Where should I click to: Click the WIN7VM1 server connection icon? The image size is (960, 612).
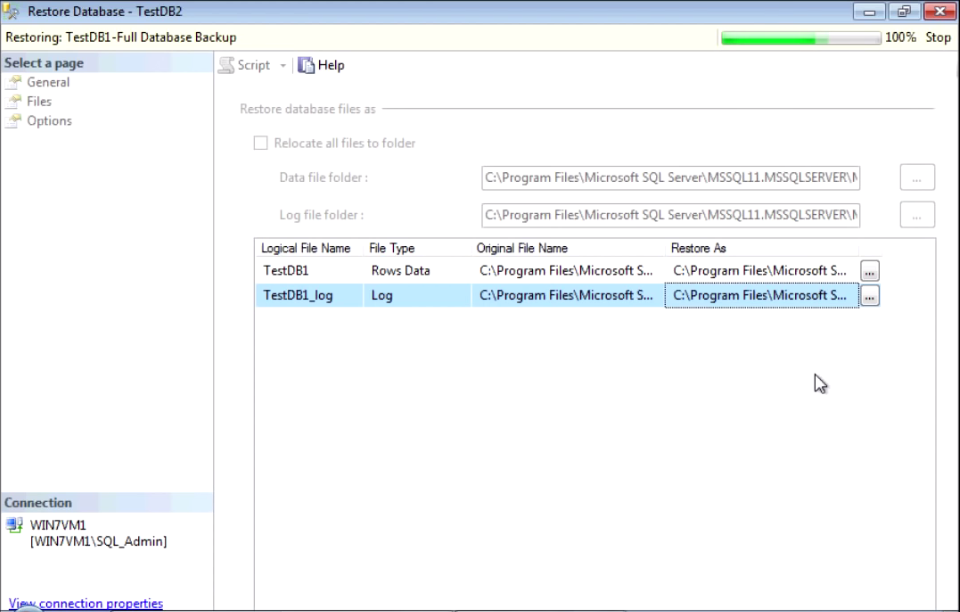point(14,525)
